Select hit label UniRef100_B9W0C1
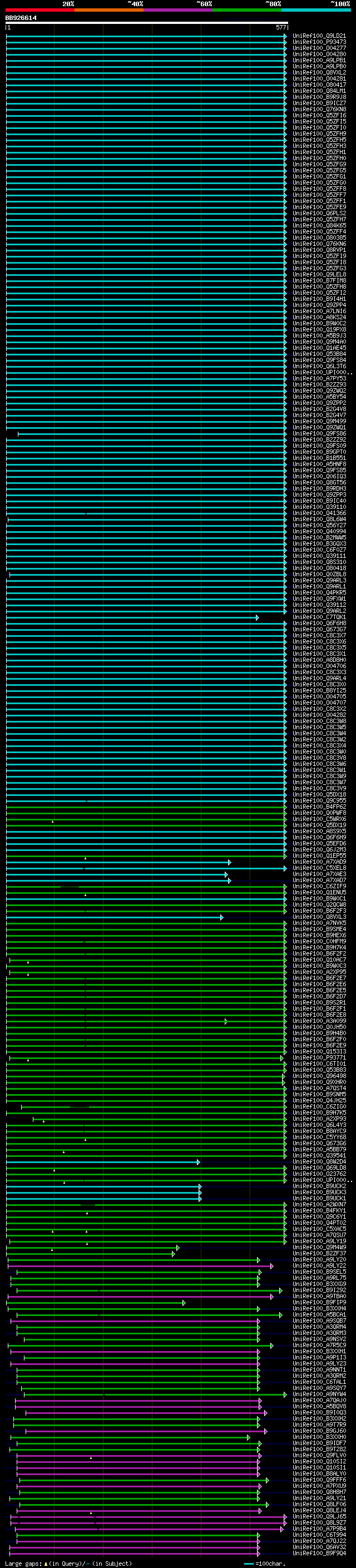This screenshot has height=1568, width=356. click(319, 898)
